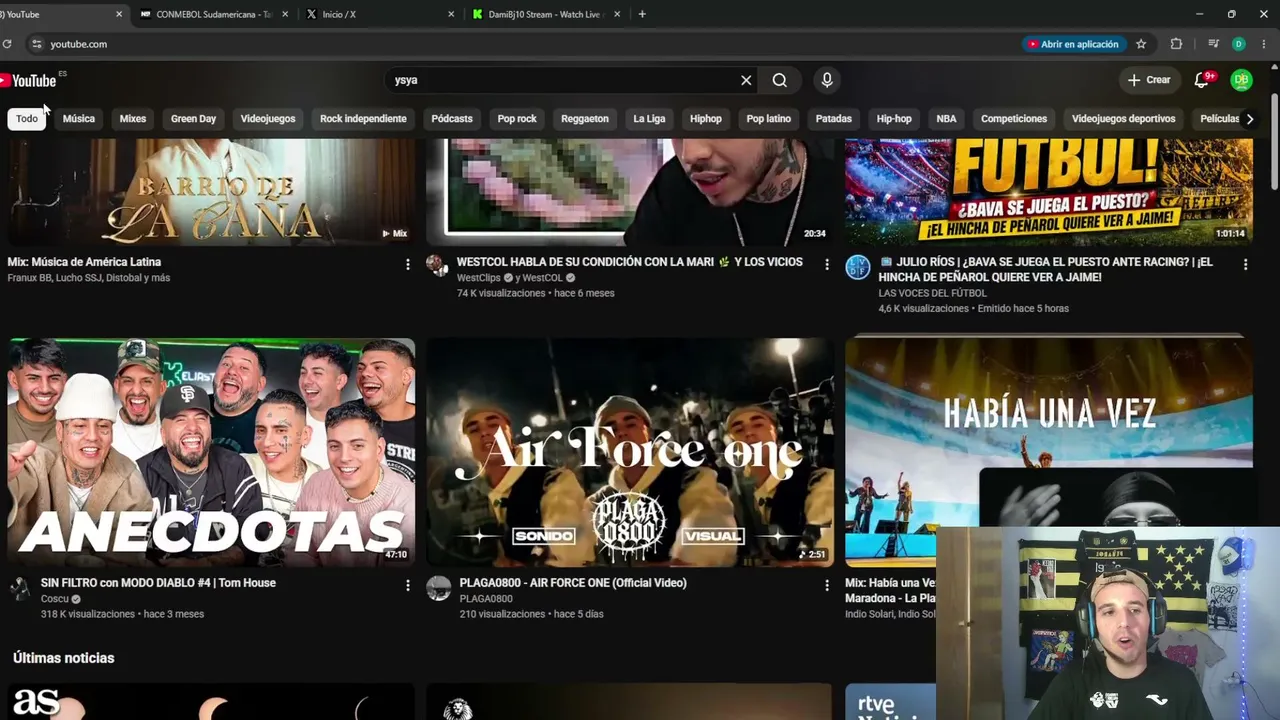Viewport: 1280px width, 720px height.
Task: Open a new browser tab with plus
Action: point(642,14)
